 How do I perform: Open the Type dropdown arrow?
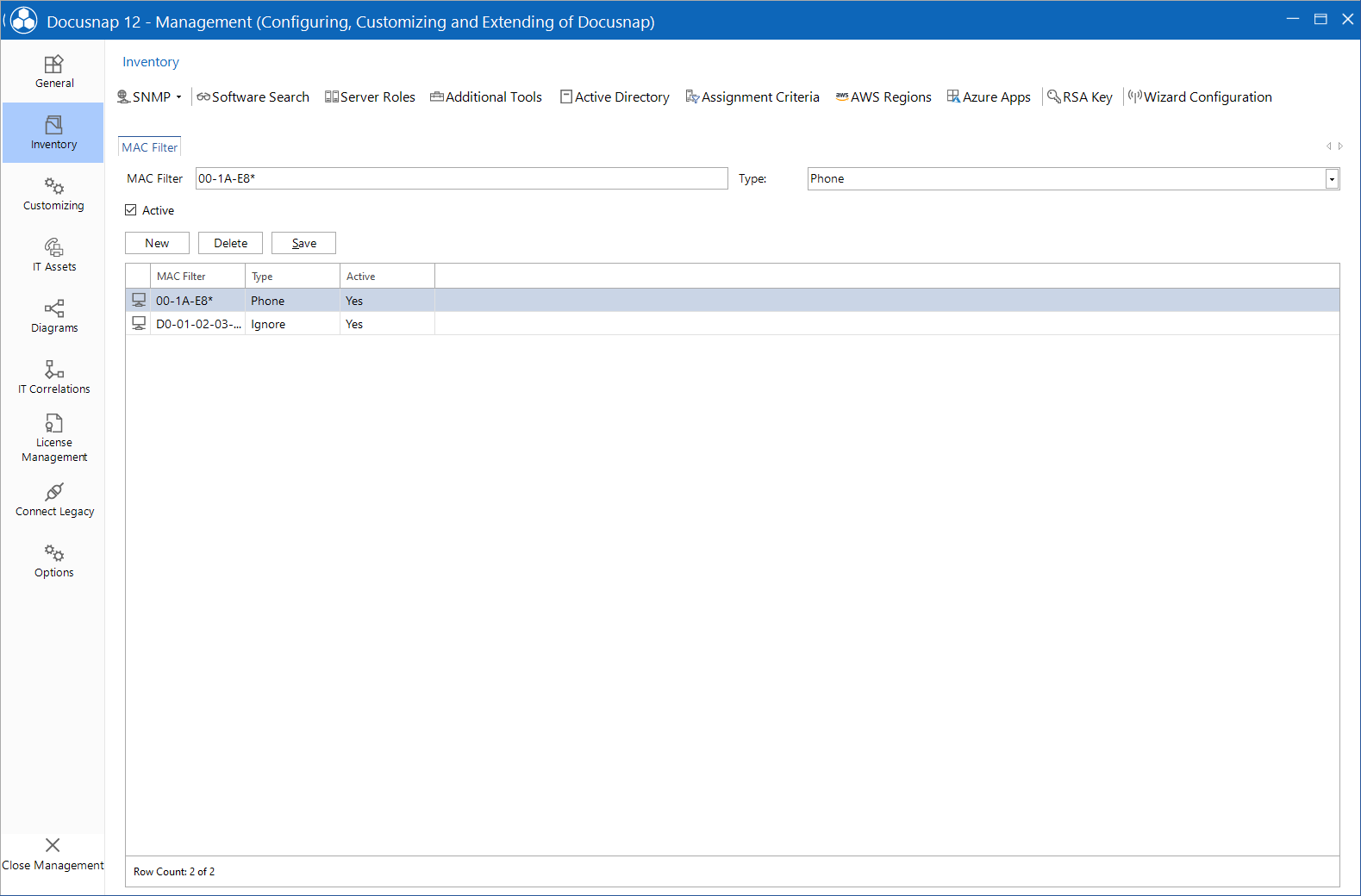[1332, 178]
